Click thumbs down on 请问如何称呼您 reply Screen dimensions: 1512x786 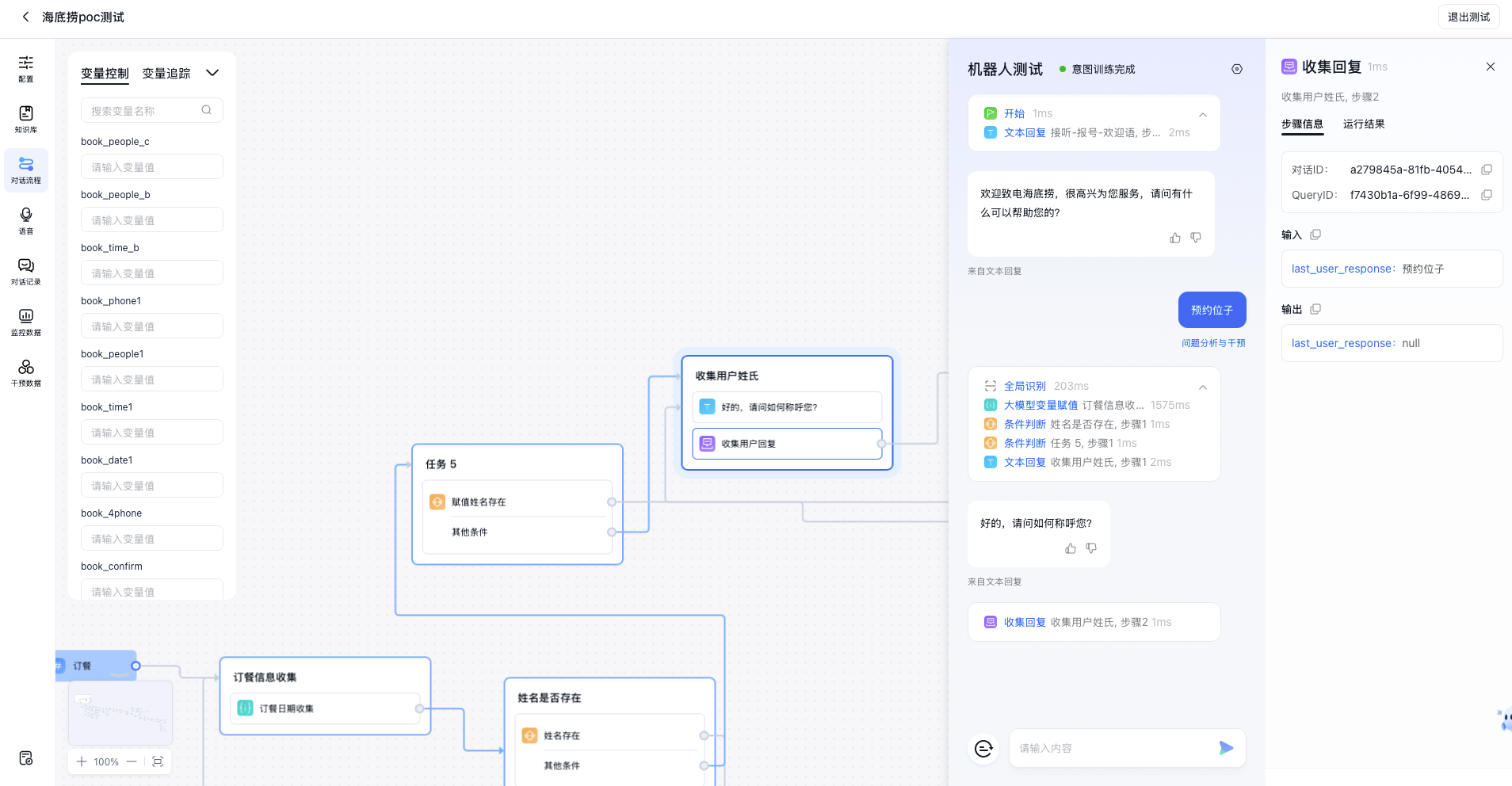[x=1091, y=548]
